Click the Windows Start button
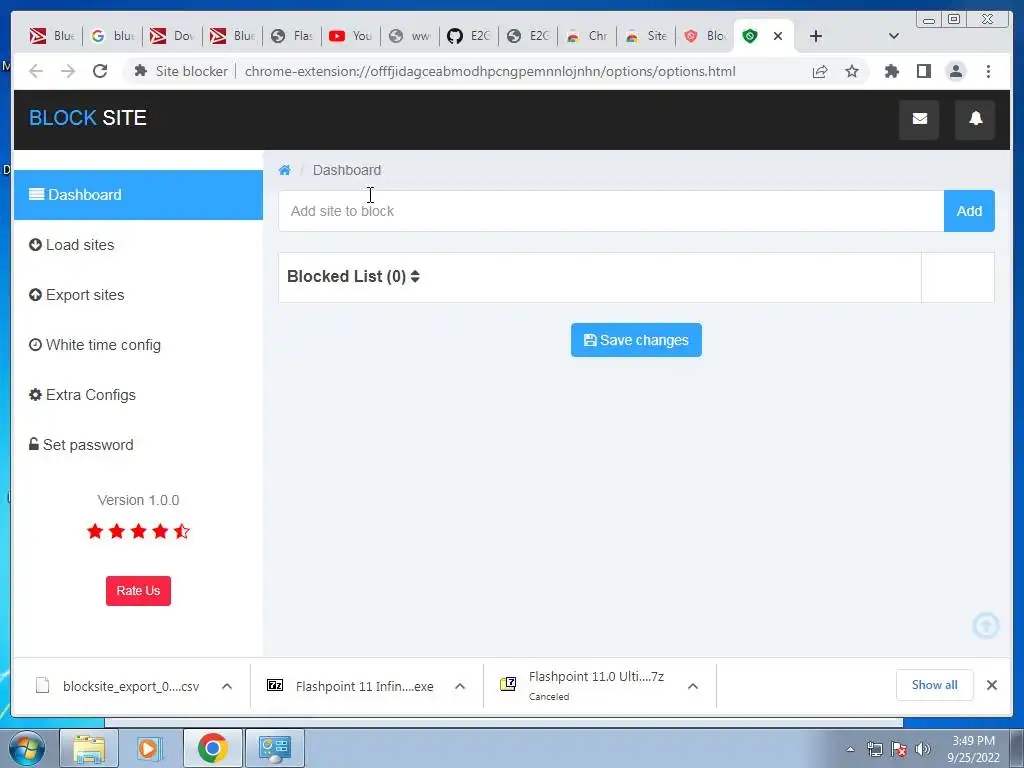 click(x=27, y=748)
